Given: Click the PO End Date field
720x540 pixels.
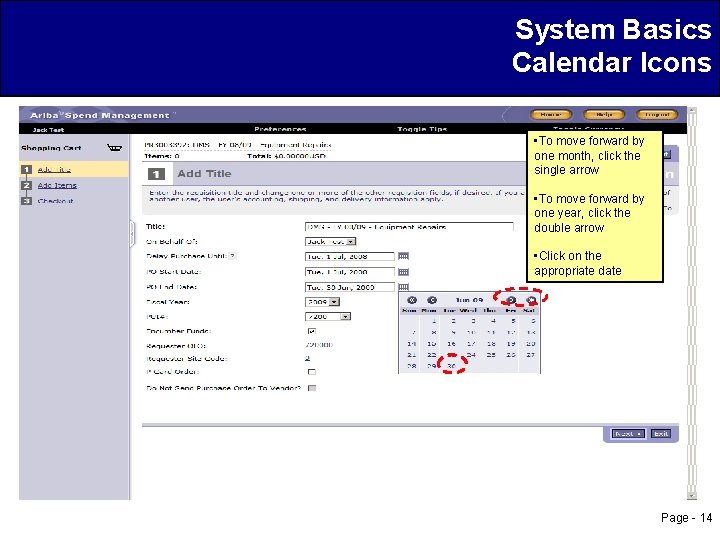Looking at the screenshot, I should [x=349, y=287].
